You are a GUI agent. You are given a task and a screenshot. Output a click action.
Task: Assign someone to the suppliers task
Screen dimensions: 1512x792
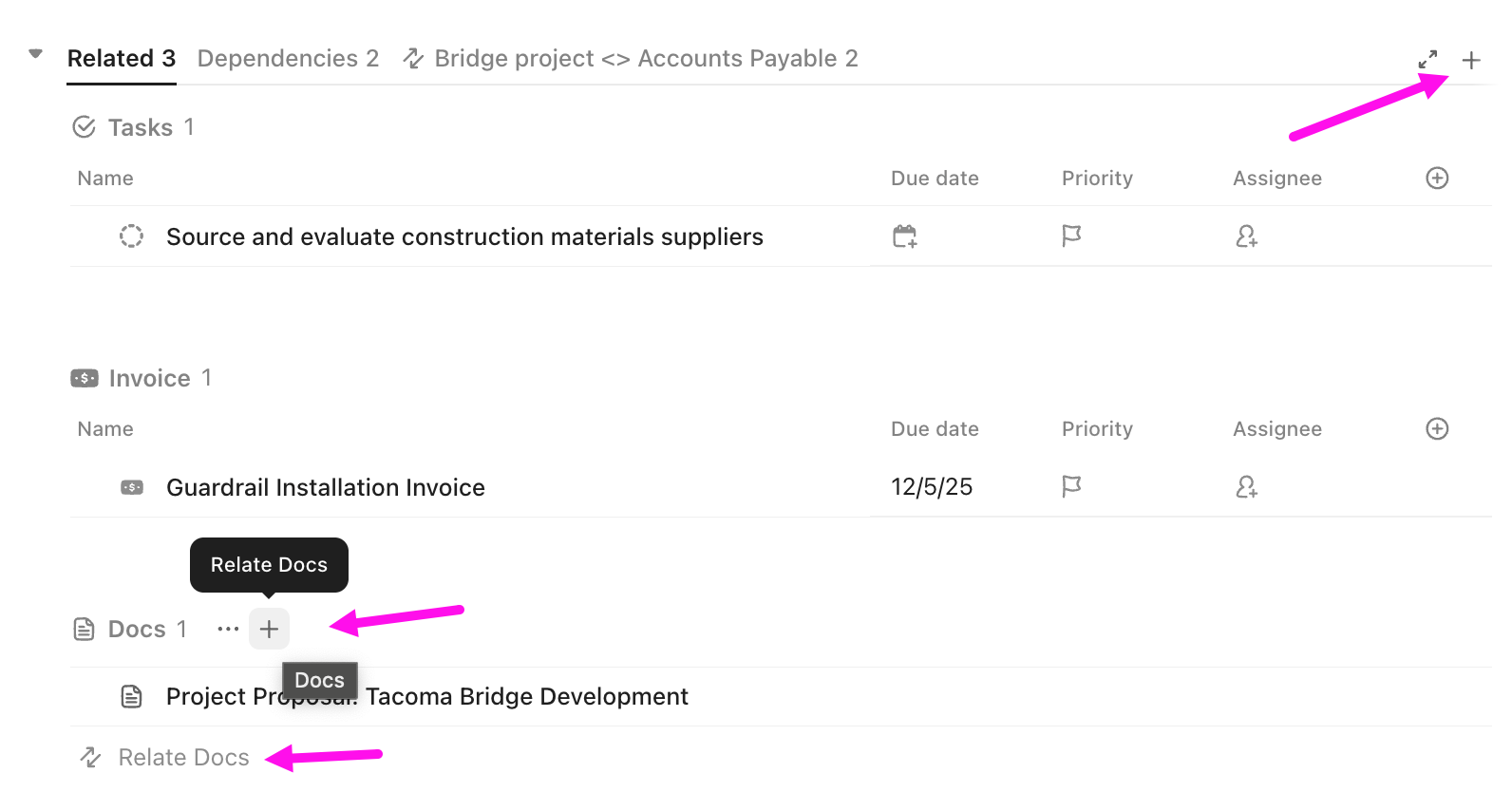(1247, 236)
